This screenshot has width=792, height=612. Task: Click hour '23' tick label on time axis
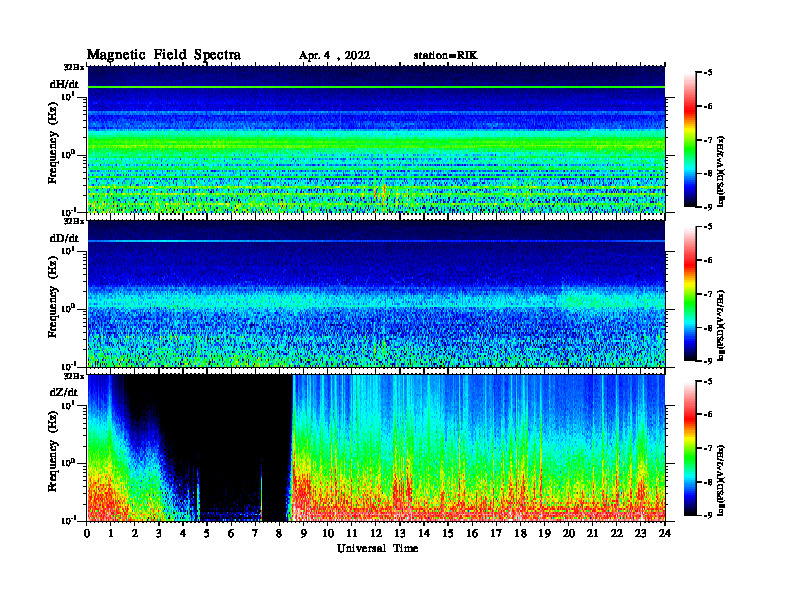[641, 533]
